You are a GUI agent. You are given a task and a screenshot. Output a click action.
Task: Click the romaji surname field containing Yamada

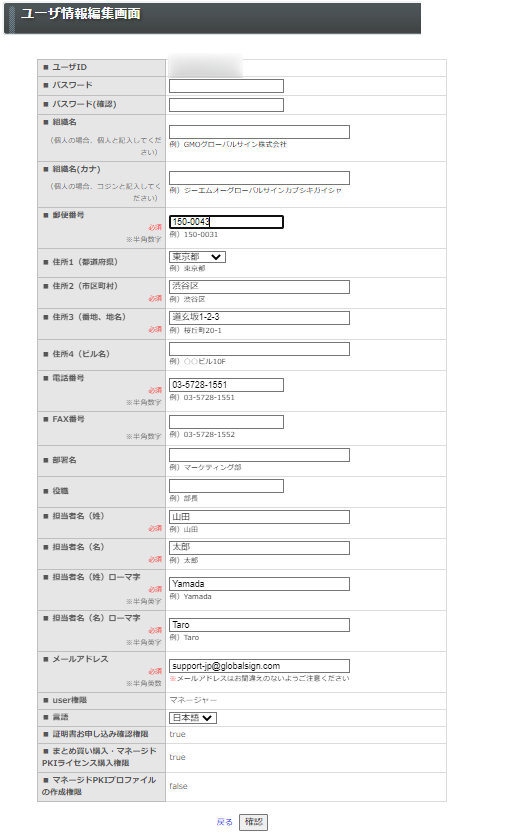click(x=259, y=584)
